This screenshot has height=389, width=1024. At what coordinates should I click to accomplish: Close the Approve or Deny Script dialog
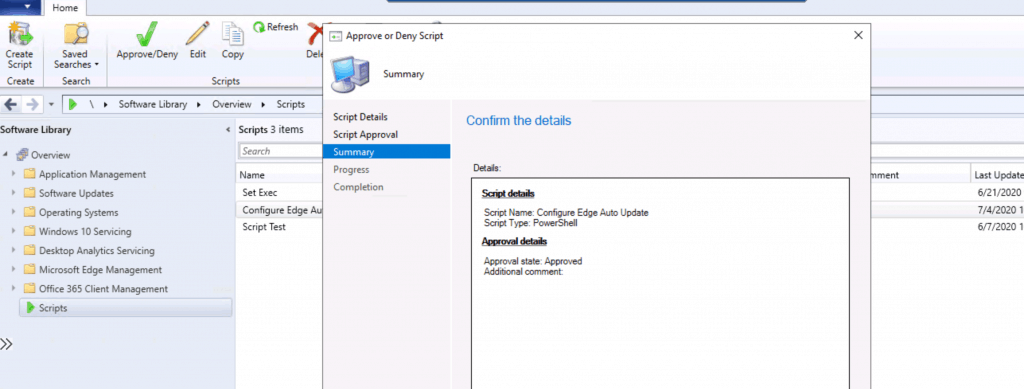point(859,35)
